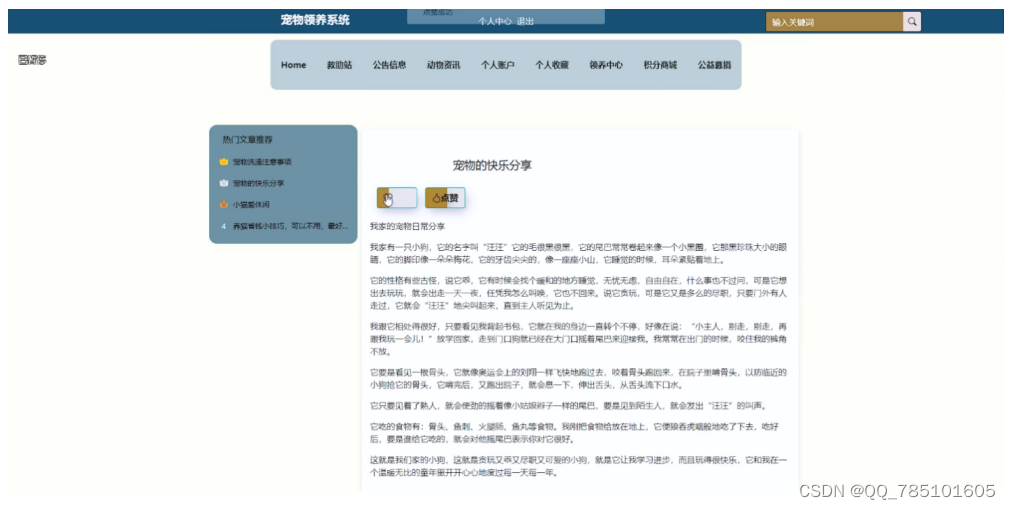Go to 救助站 page
Viewport: 1010px width, 509px height.
tap(339, 65)
